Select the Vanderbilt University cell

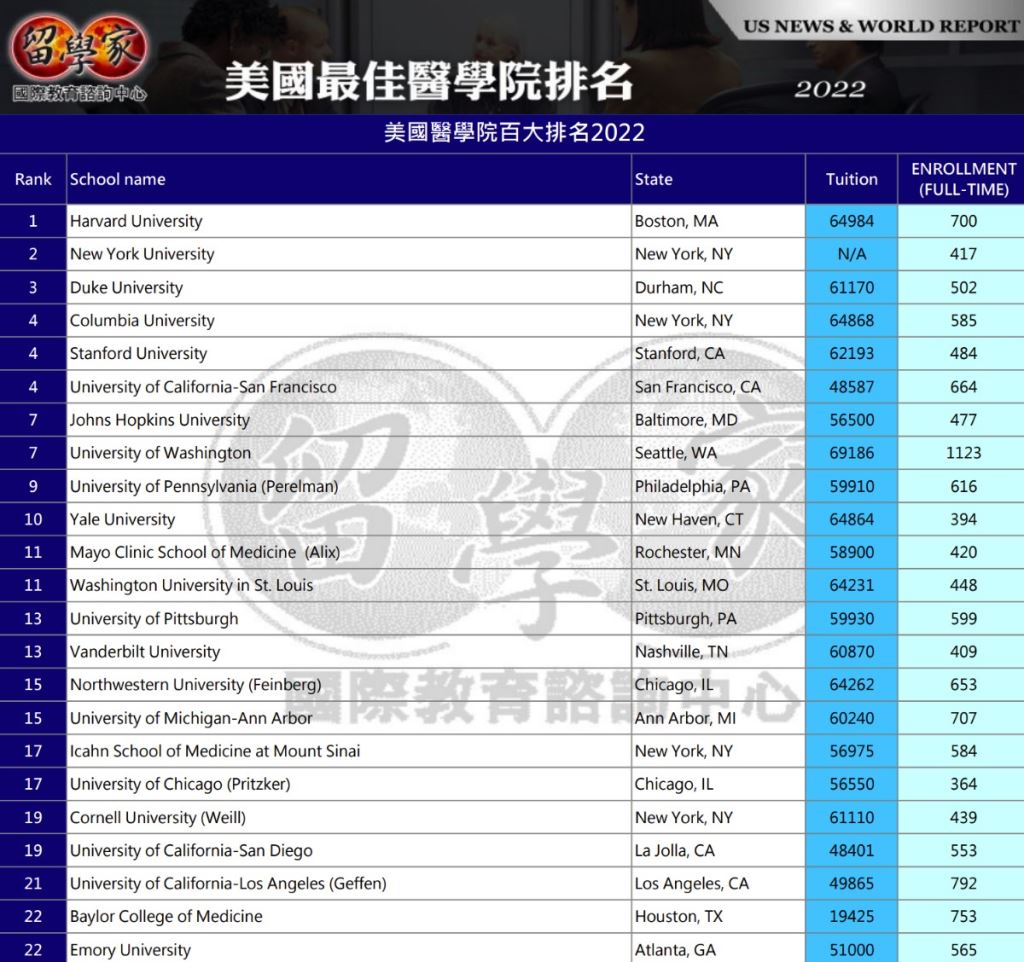point(349,652)
